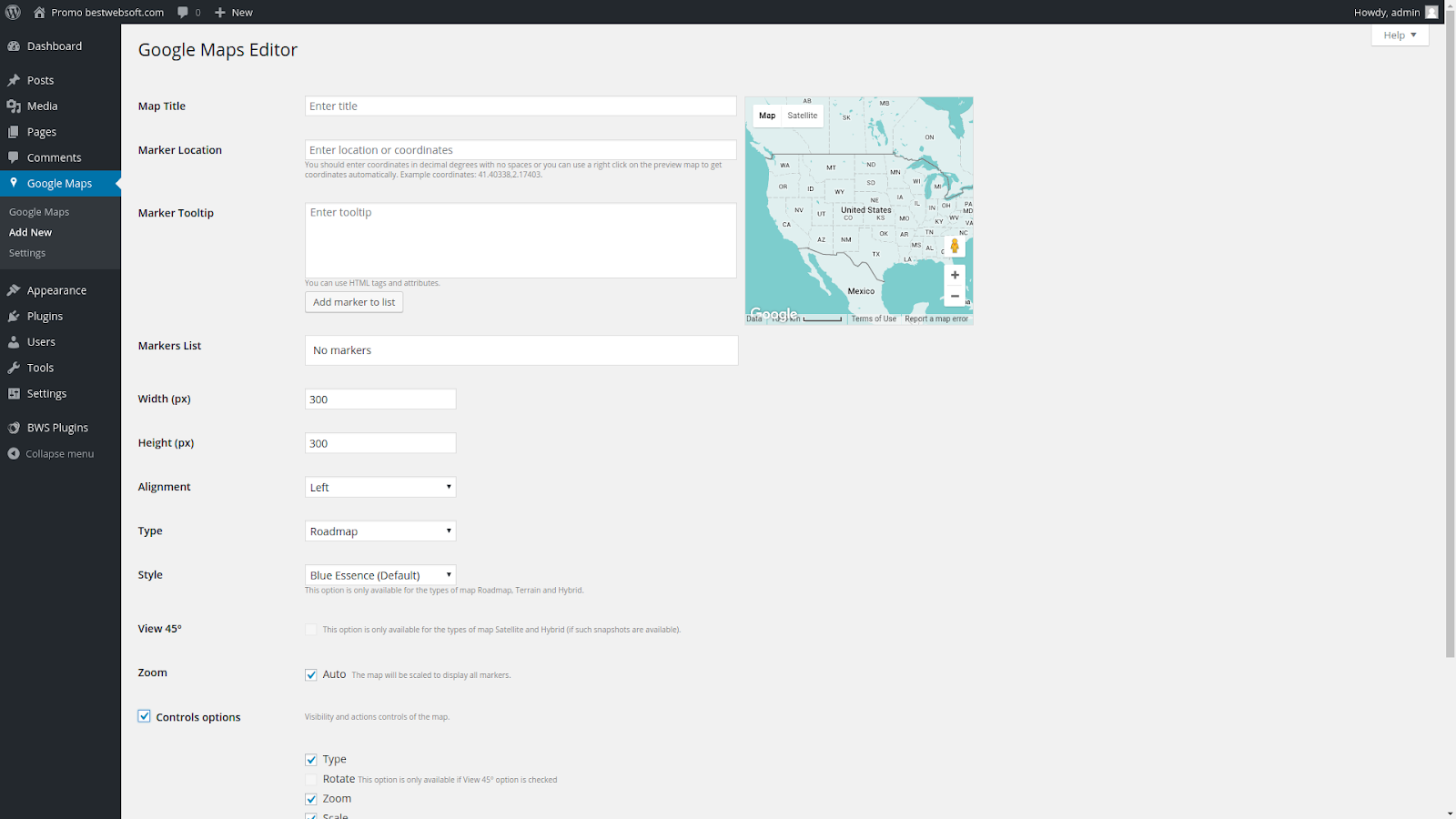
Task: Click the Width (px) input field
Action: click(380, 399)
